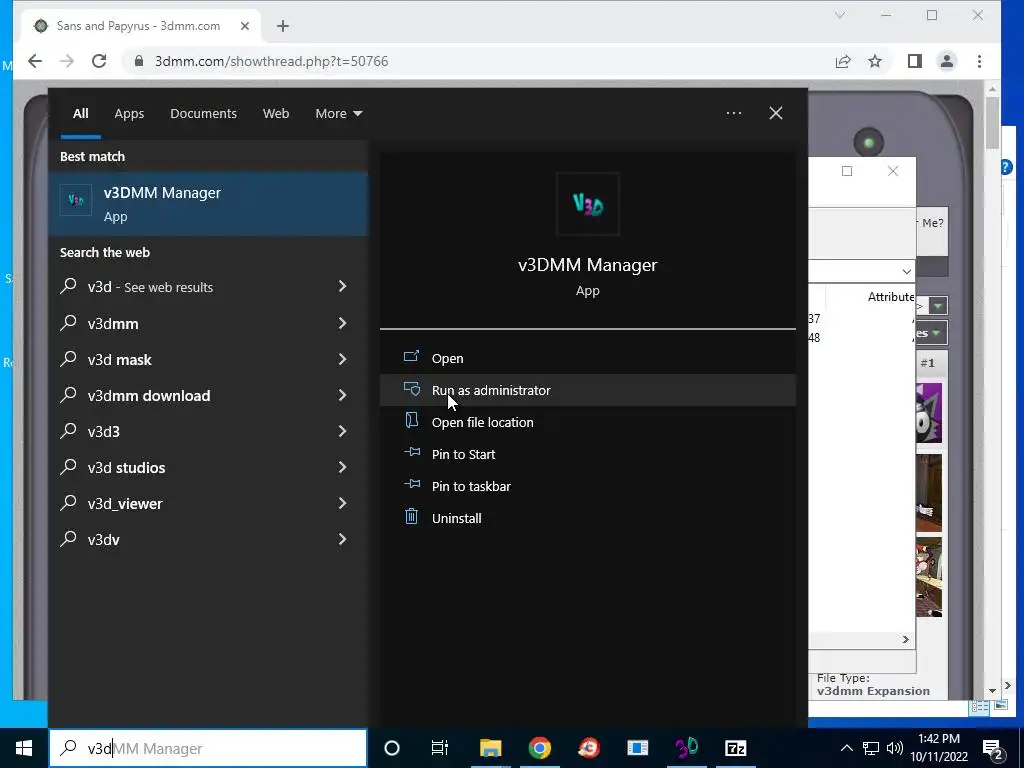Switch to the Apps search tab

coord(129,114)
